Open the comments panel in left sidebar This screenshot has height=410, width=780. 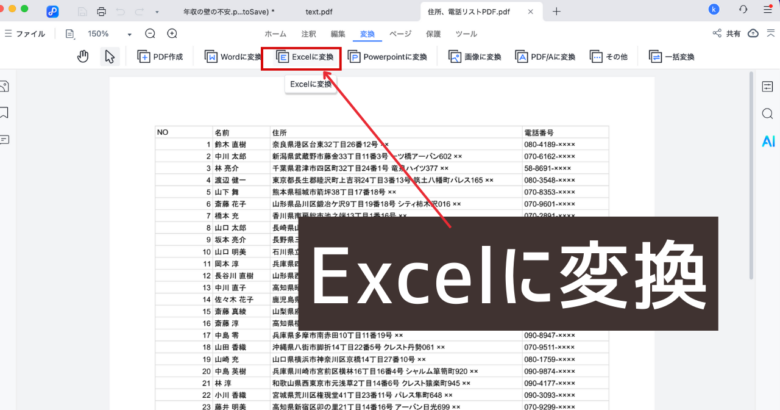pos(6,139)
